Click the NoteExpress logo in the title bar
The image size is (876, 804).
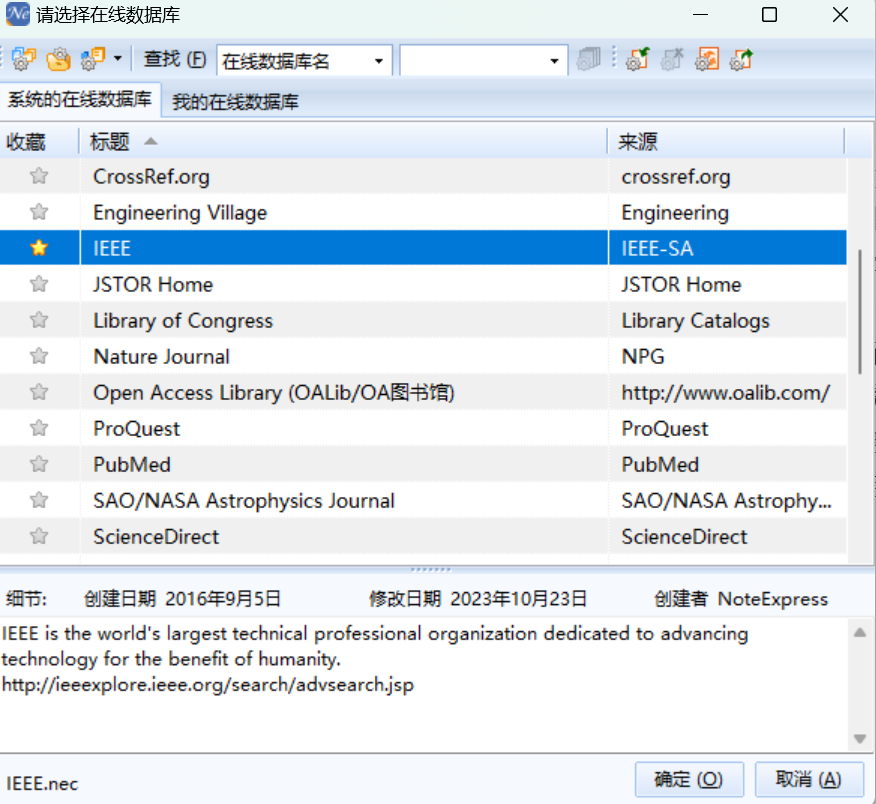coord(17,14)
